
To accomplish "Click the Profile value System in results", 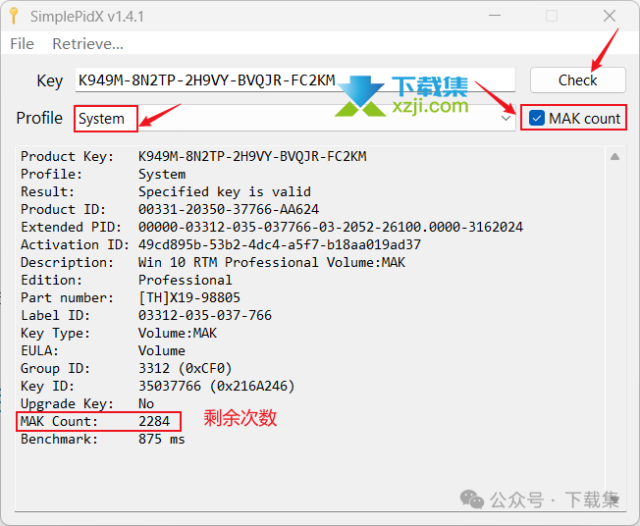I will pos(162,174).
